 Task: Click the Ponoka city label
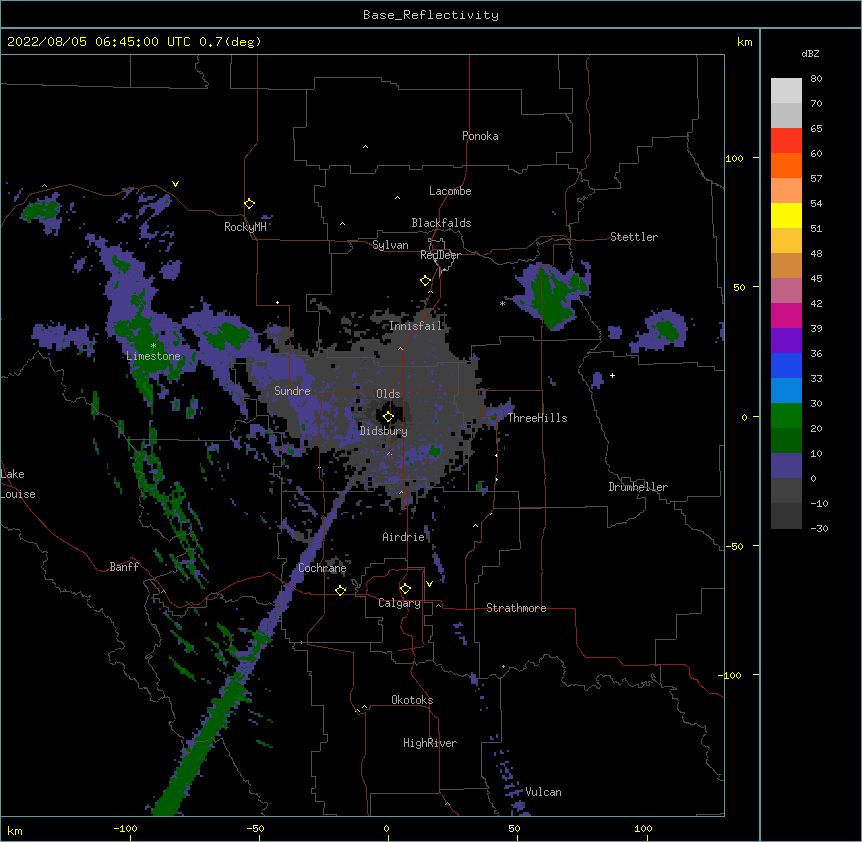click(480, 136)
